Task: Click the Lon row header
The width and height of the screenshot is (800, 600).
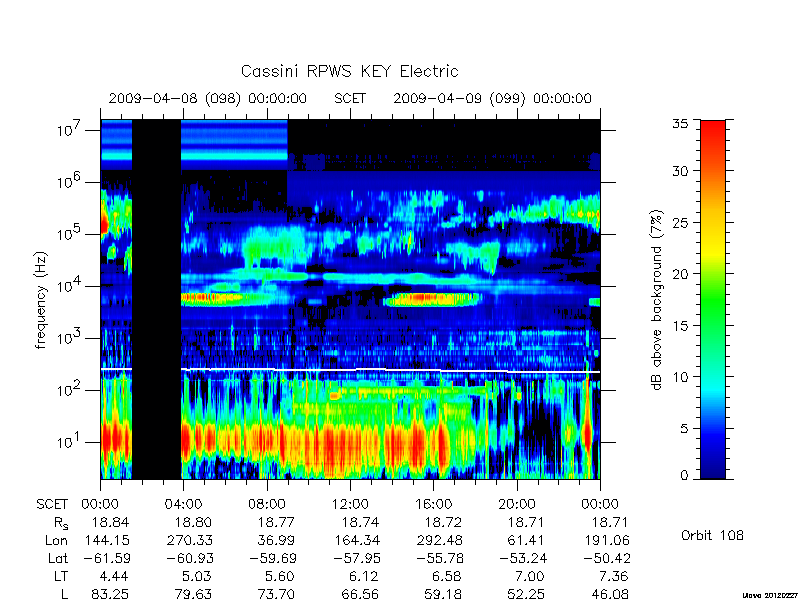Action: (x=56, y=540)
